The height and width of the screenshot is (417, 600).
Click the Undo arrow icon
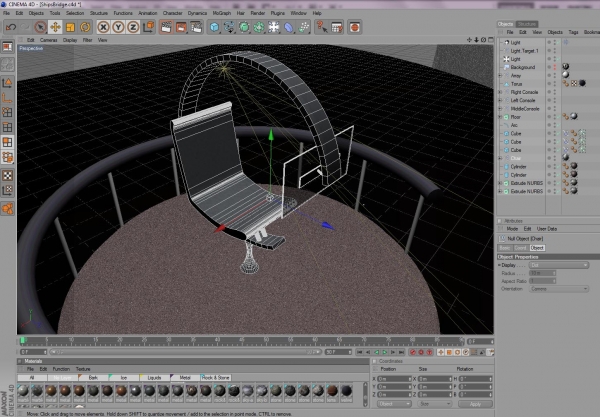click(11, 27)
